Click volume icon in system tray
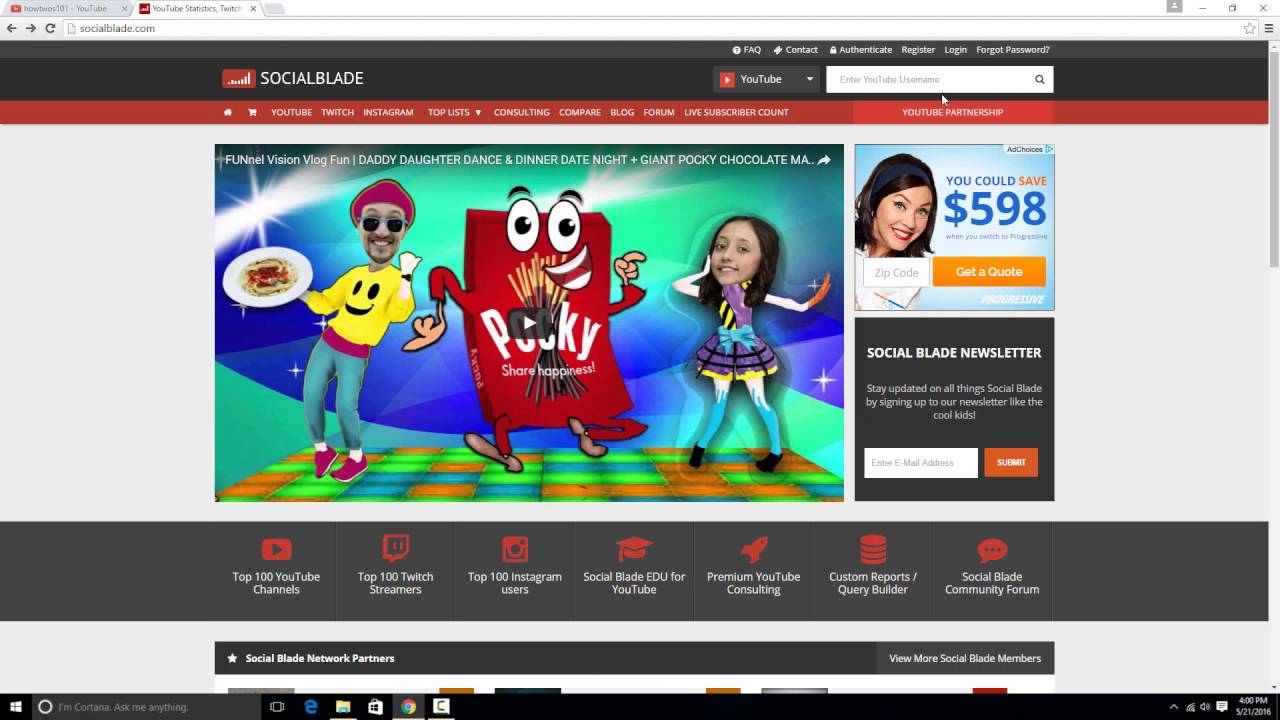This screenshot has width=1280, height=720. click(x=1205, y=707)
